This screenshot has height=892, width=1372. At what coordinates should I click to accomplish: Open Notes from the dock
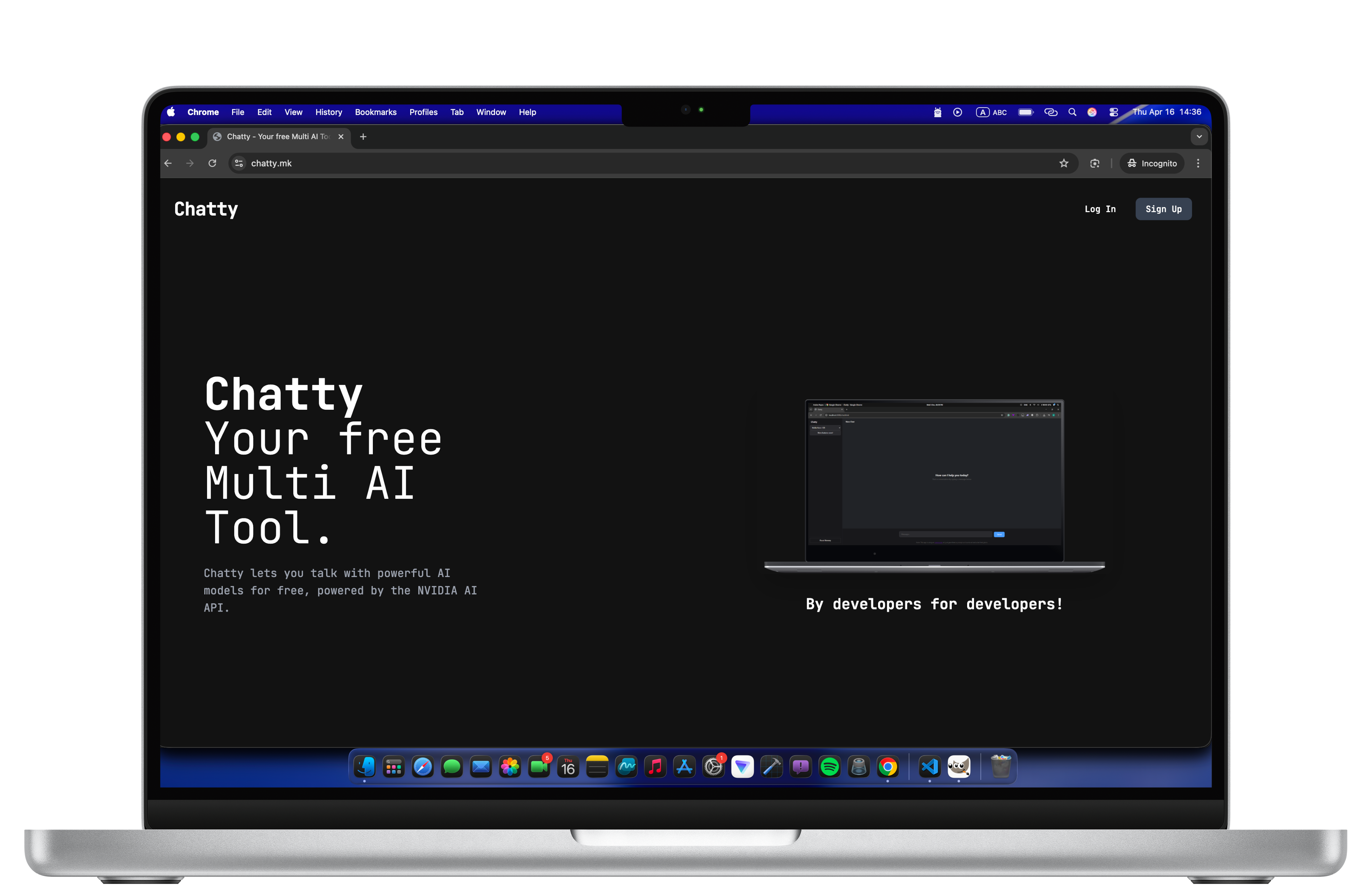(x=597, y=767)
